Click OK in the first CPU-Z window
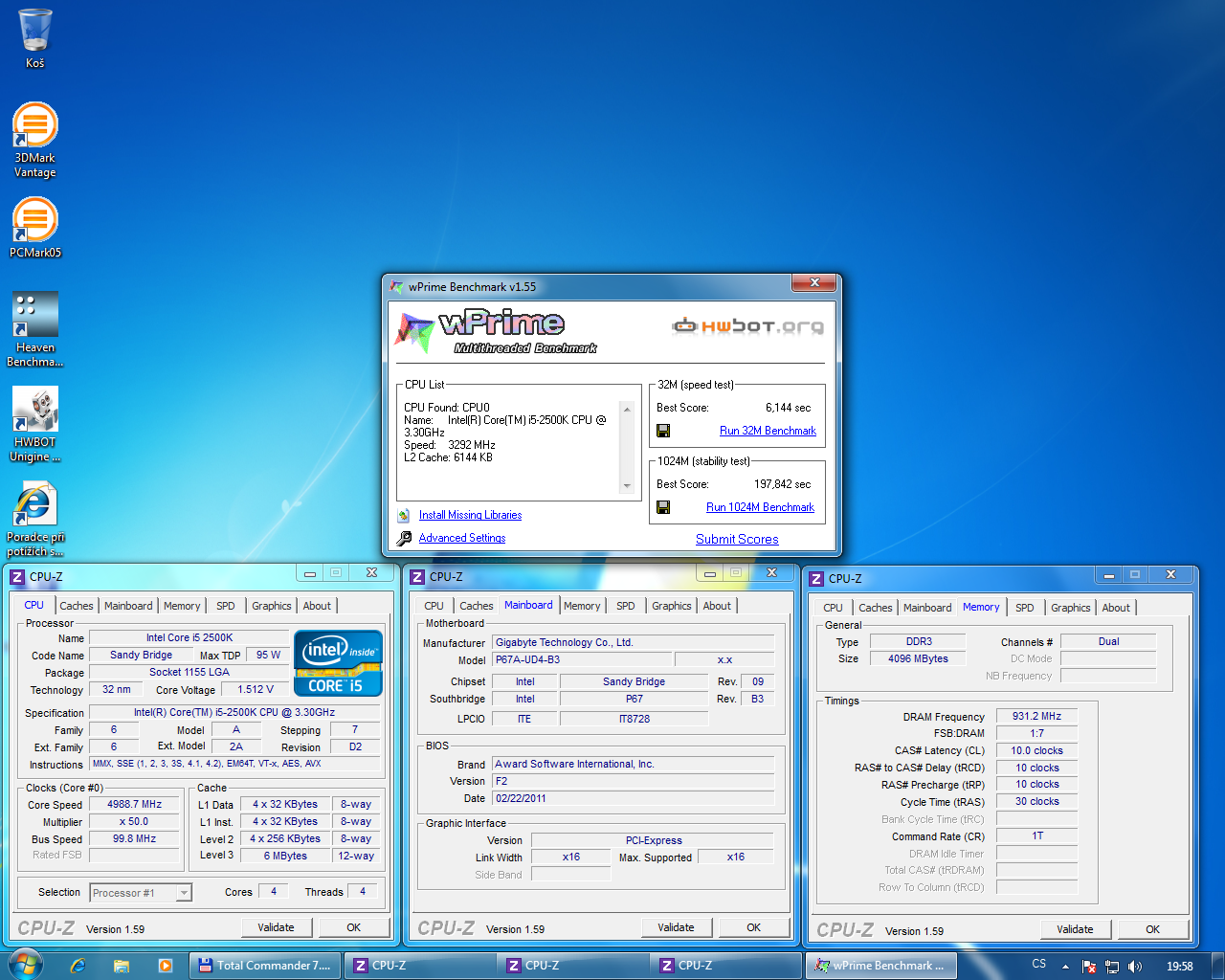This screenshot has width=1225, height=980. tap(354, 927)
